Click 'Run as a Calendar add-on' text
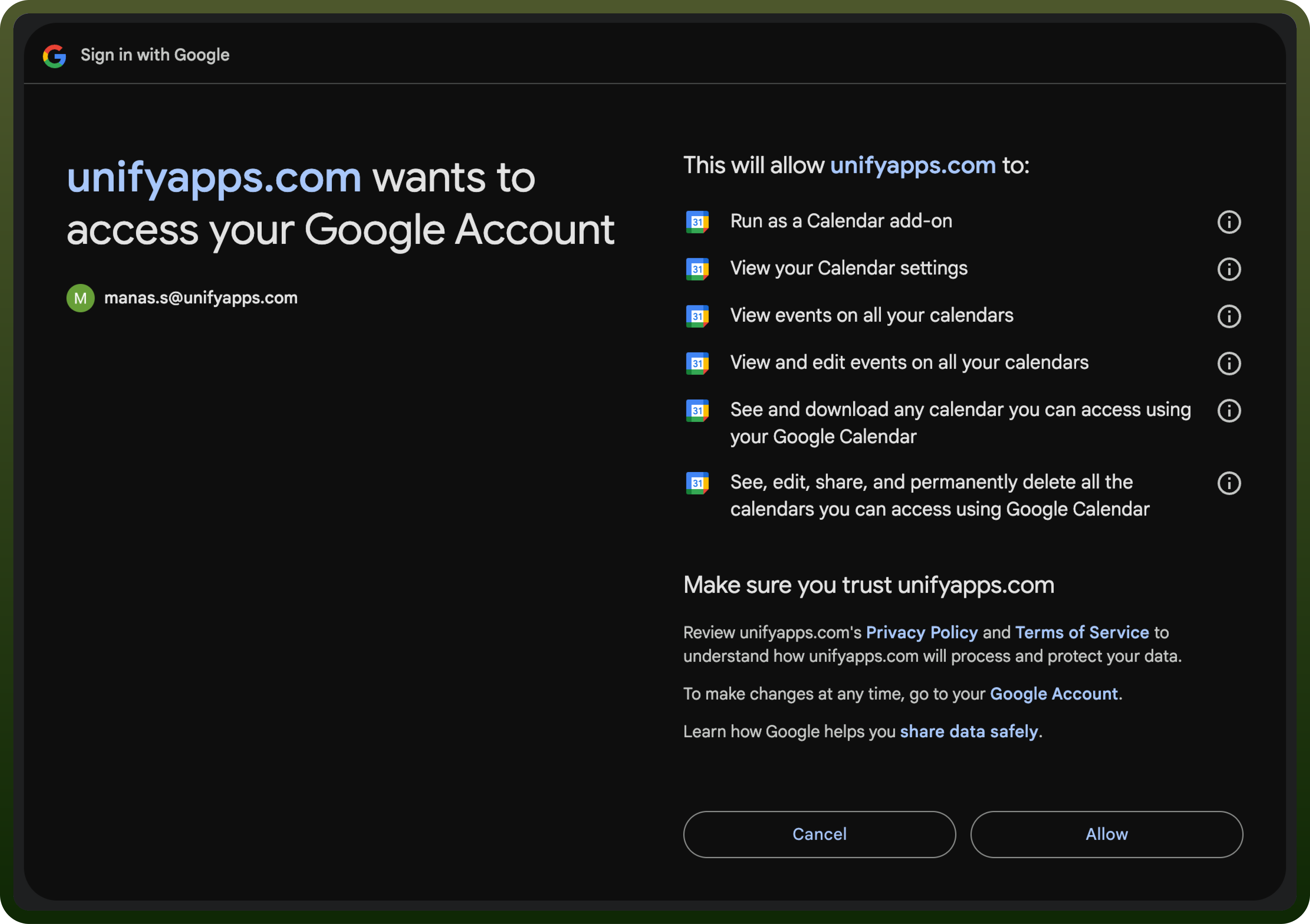The width and height of the screenshot is (1310, 924). coord(841,221)
